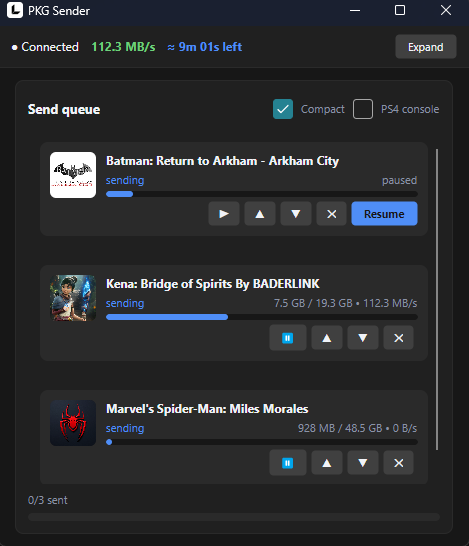469x546 pixels.
Task: Move Spider-Man: Miles Morales down in queue
Action: [363, 463]
